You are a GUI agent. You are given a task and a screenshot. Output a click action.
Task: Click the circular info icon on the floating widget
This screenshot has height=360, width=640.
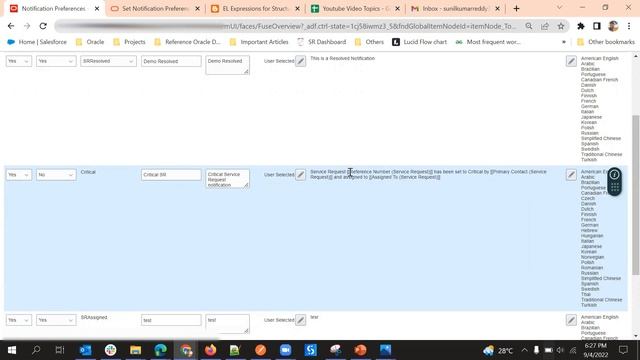tap(614, 175)
